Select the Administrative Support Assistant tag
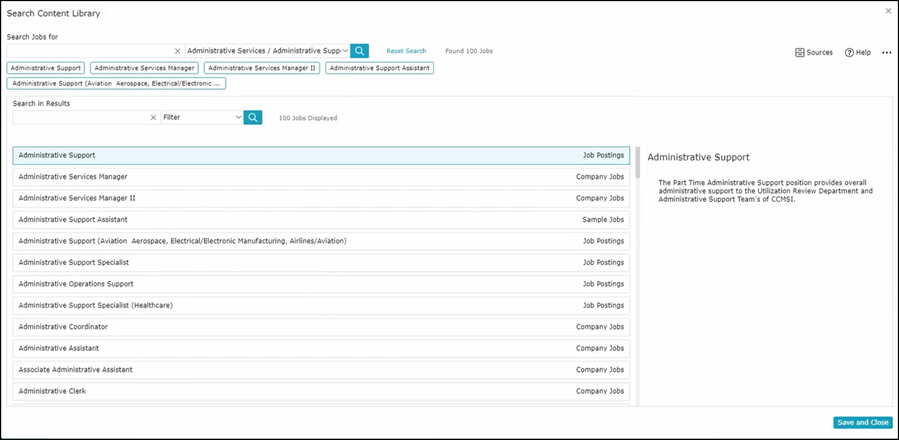 (379, 68)
